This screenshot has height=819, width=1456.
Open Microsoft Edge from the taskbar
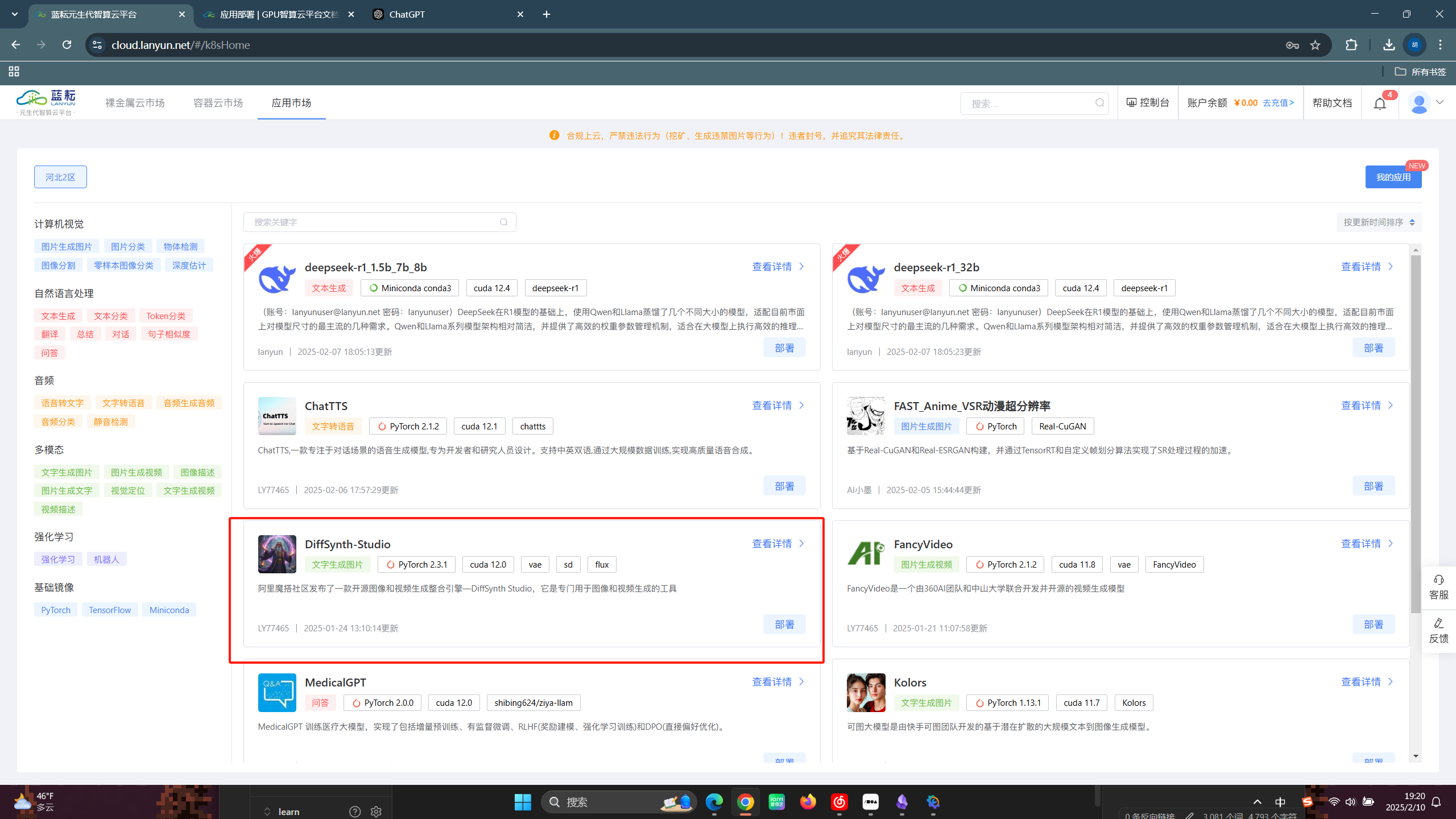click(x=714, y=802)
